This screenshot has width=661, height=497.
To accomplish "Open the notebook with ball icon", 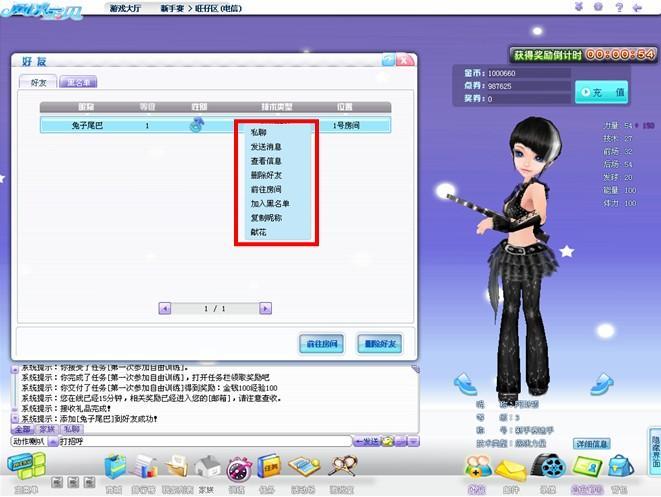I will click(x=304, y=467).
